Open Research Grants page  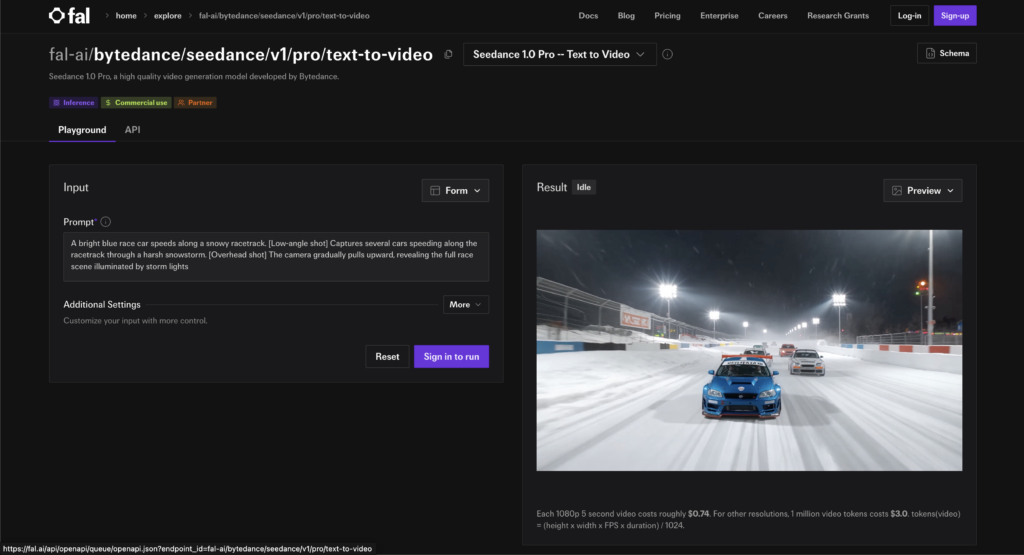838,16
